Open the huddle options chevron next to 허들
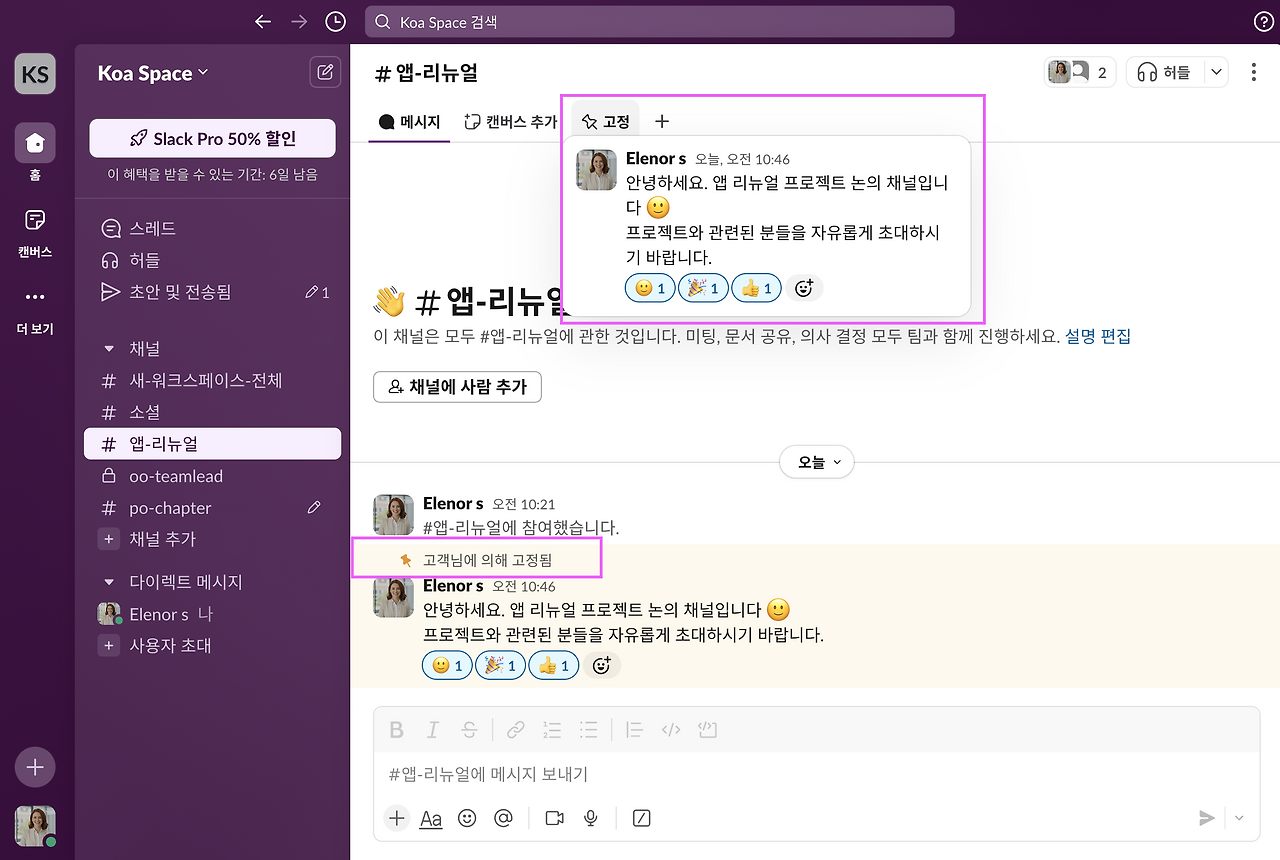1280x860 pixels. 1215,71
